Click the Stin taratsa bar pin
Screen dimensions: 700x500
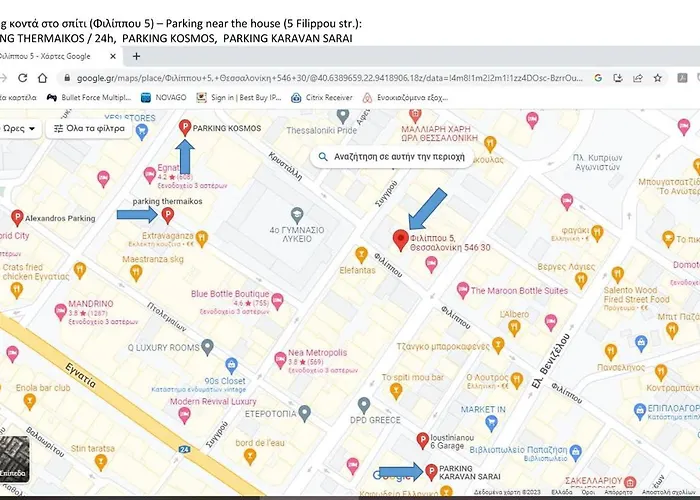tap(101, 462)
